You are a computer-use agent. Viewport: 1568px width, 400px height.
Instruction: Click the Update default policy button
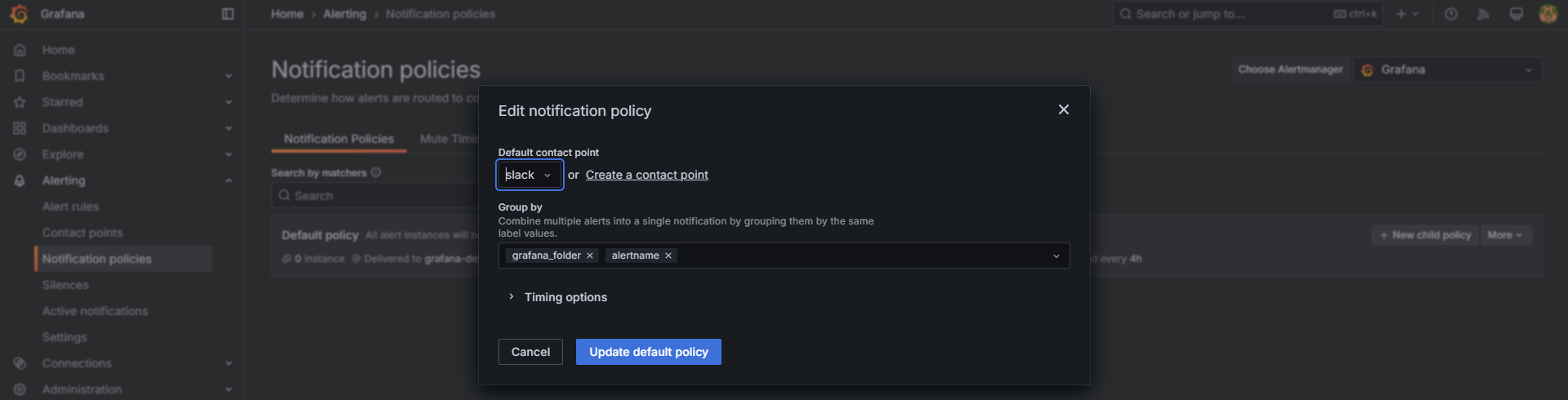pyautogui.click(x=648, y=352)
